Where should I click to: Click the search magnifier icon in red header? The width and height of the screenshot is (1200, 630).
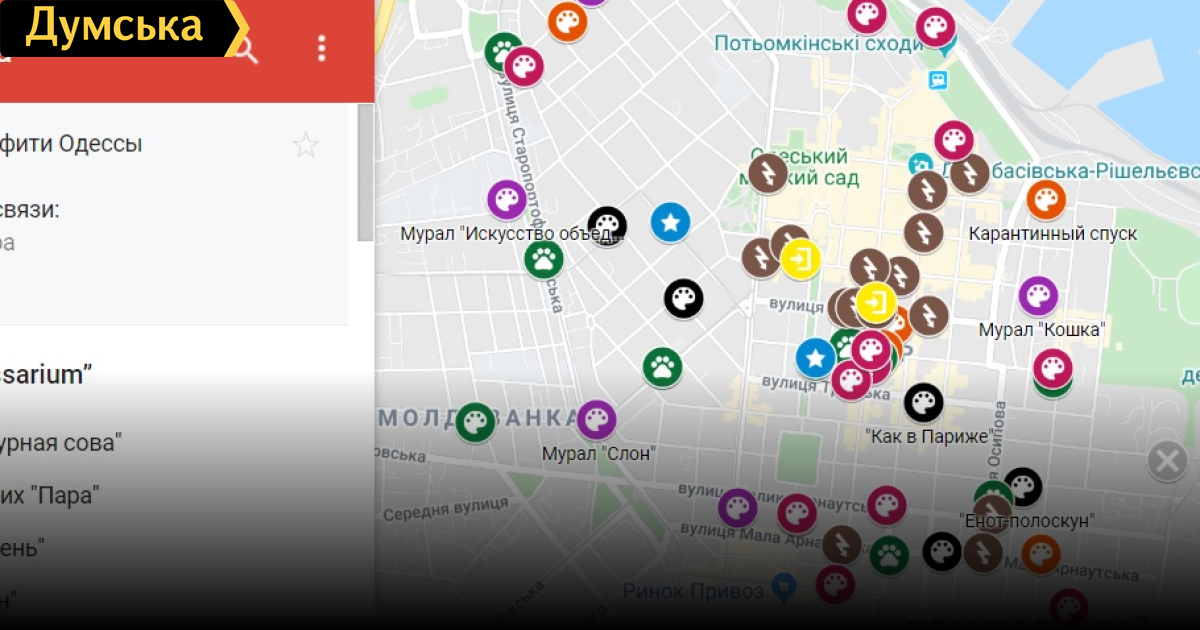[246, 50]
